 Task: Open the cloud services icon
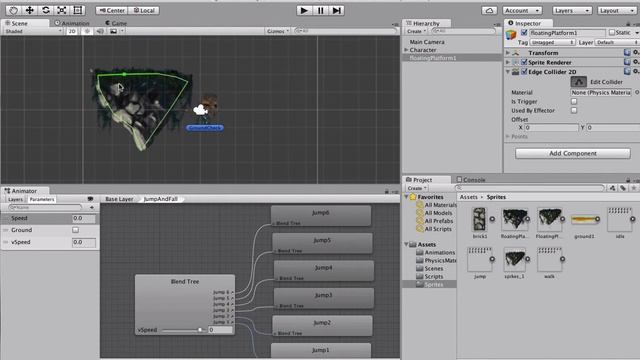[x=489, y=10]
